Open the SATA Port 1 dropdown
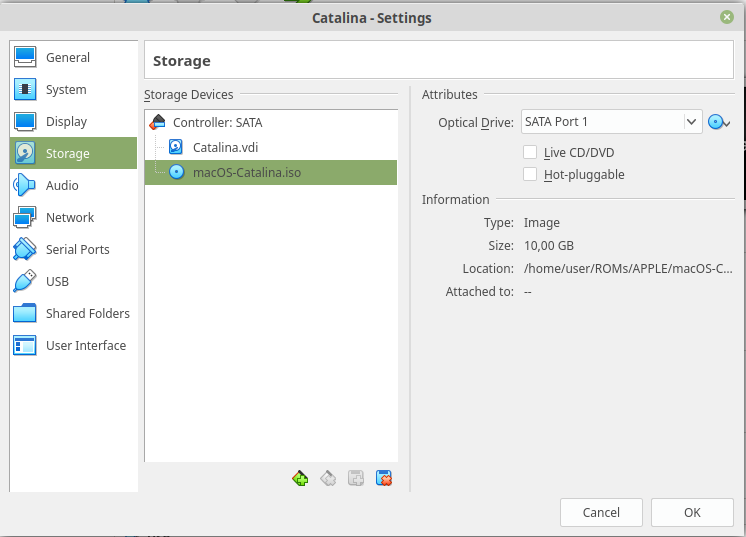Image resolution: width=746 pixels, height=537 pixels. (612, 122)
